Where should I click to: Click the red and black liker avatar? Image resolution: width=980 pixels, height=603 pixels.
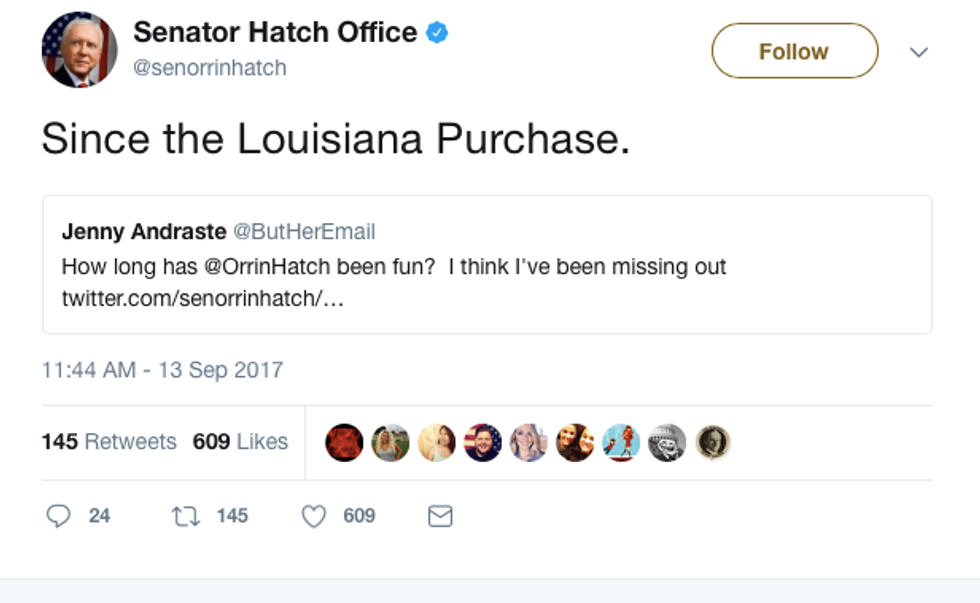pyautogui.click(x=344, y=442)
